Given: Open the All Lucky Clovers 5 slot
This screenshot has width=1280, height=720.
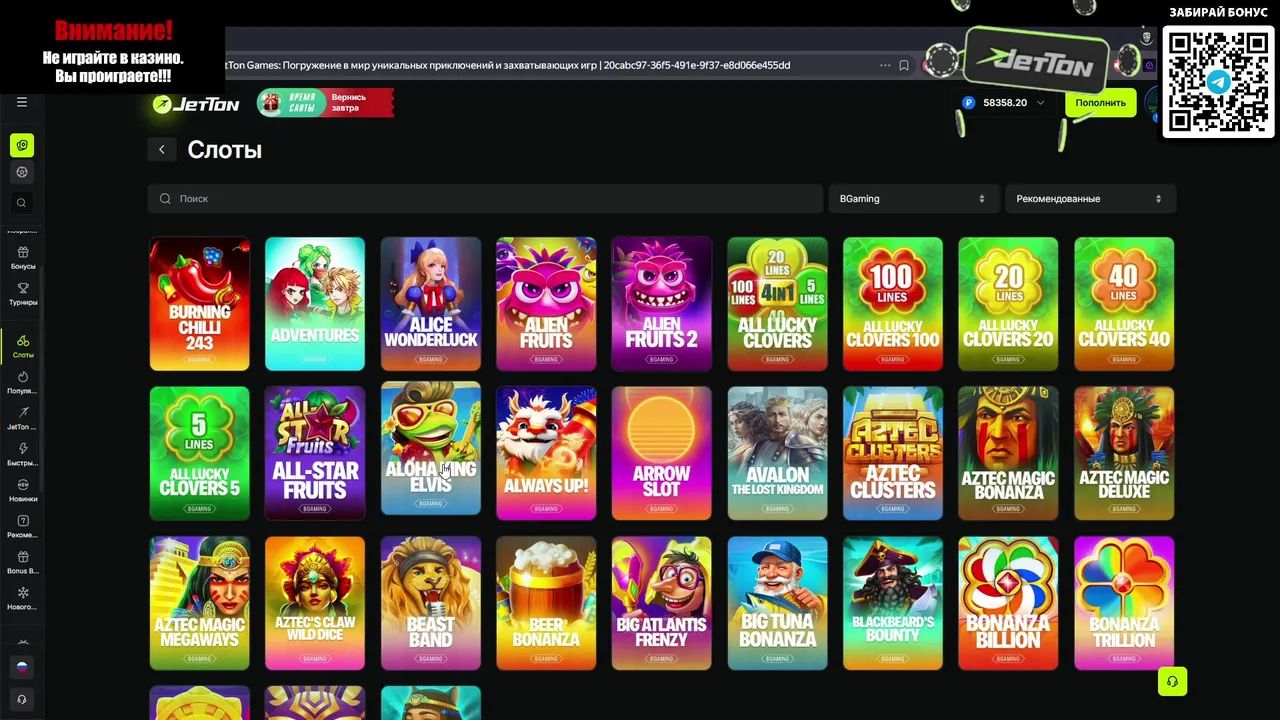Looking at the screenshot, I should (x=199, y=454).
